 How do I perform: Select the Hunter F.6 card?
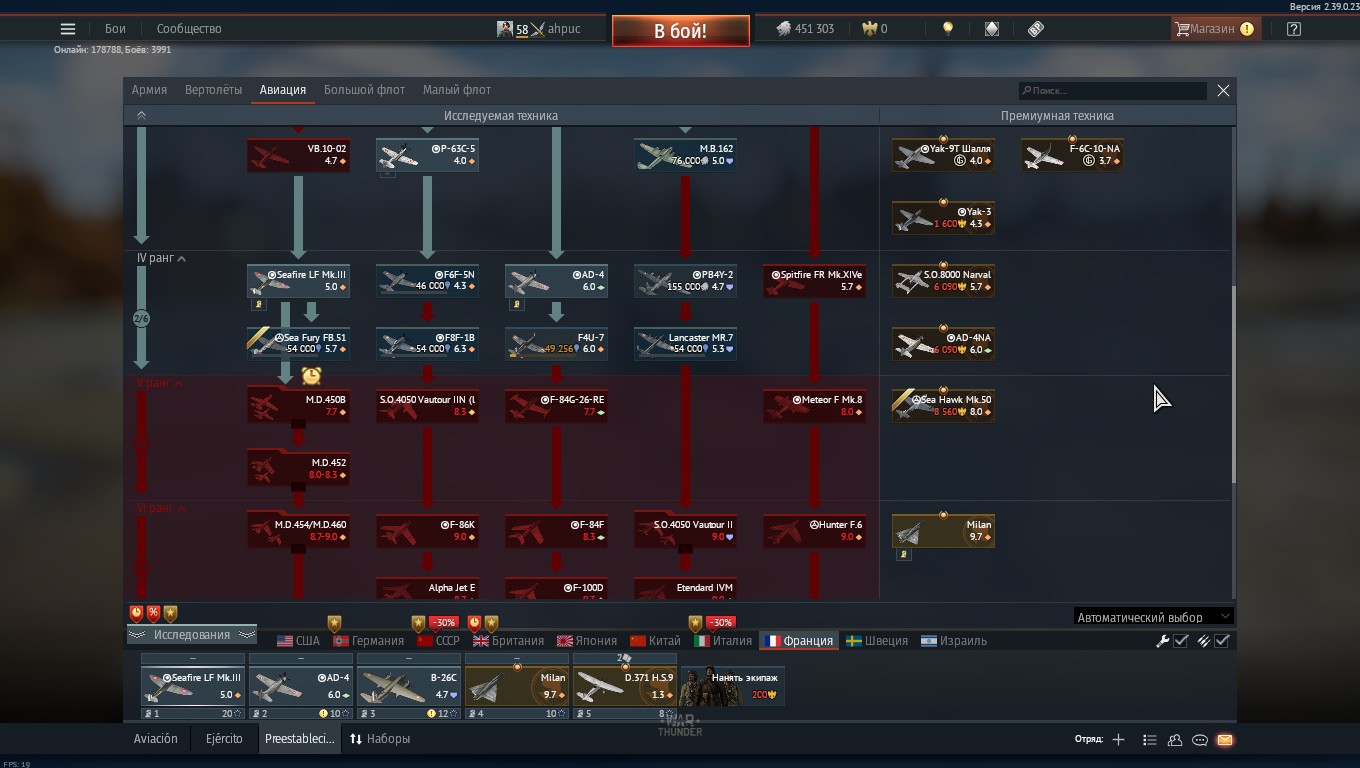click(814, 531)
